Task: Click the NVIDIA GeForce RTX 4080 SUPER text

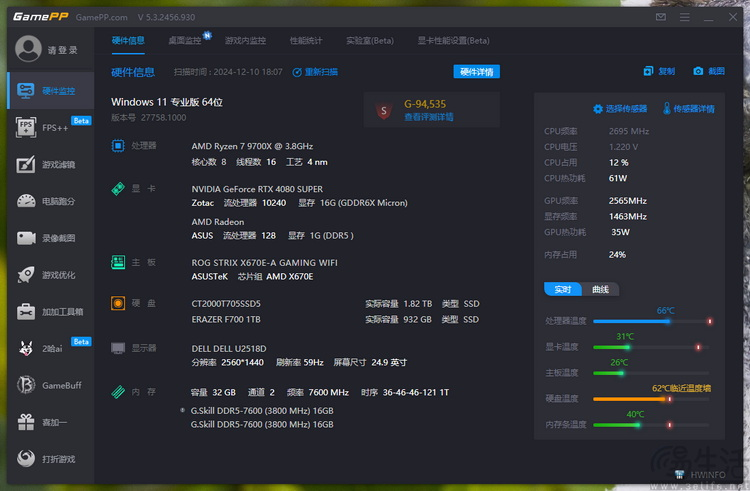Action: coord(257,189)
